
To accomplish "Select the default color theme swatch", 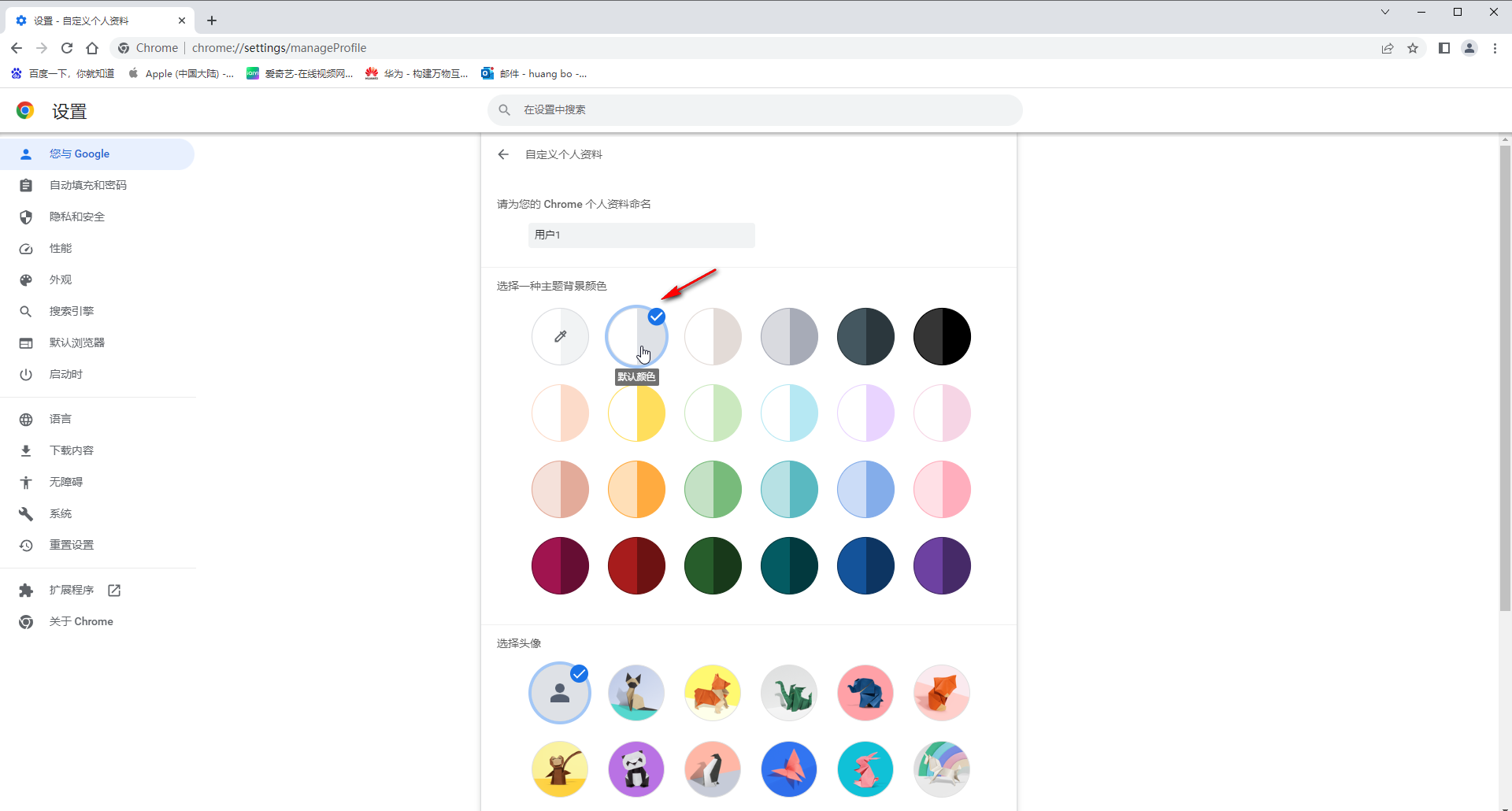I will (636, 336).
